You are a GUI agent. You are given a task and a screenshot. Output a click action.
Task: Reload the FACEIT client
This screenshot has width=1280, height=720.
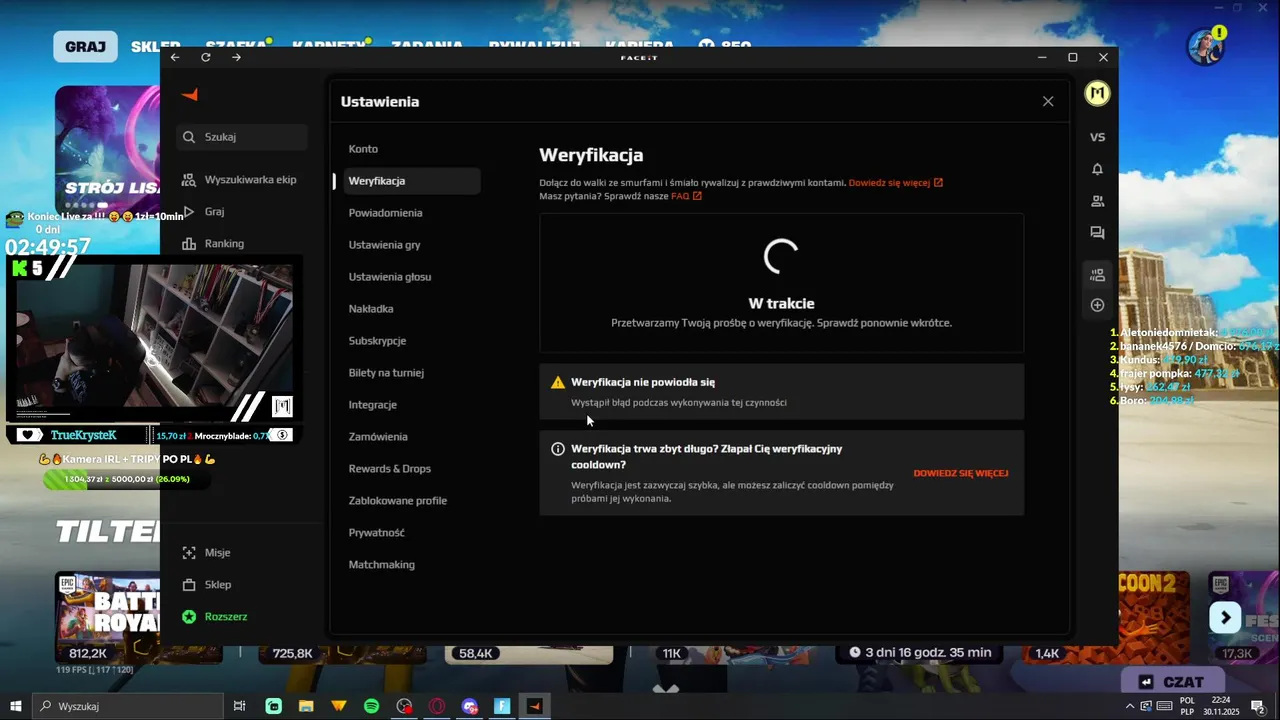[206, 58]
